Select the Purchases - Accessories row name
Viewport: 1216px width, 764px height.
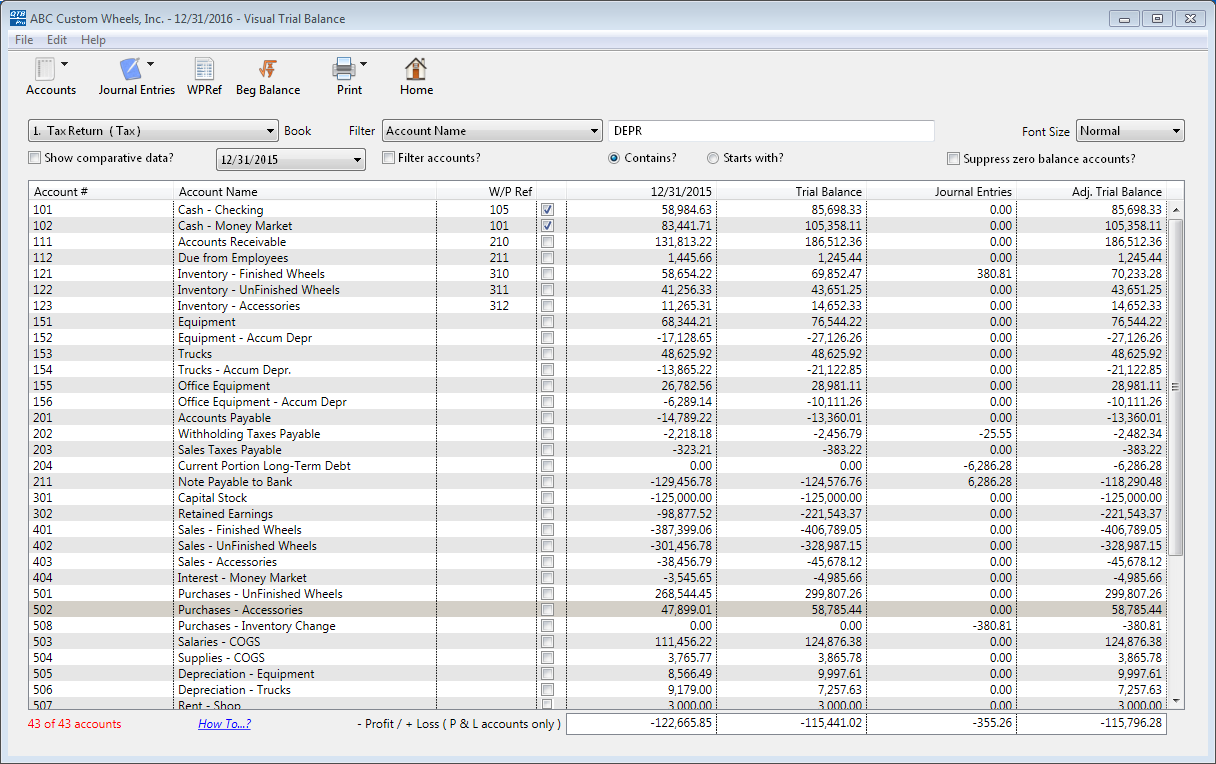(240, 610)
